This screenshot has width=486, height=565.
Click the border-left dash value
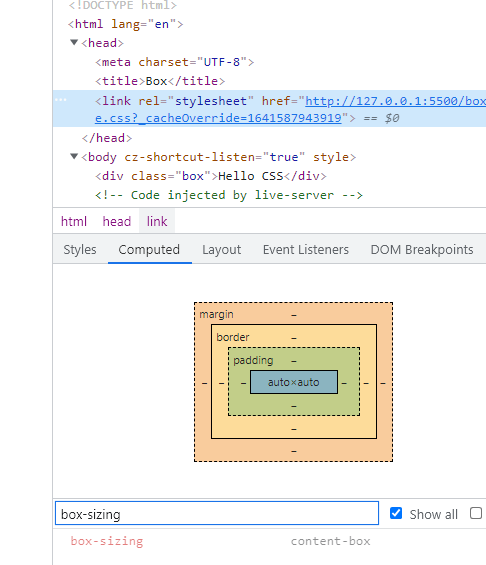tap(222, 383)
